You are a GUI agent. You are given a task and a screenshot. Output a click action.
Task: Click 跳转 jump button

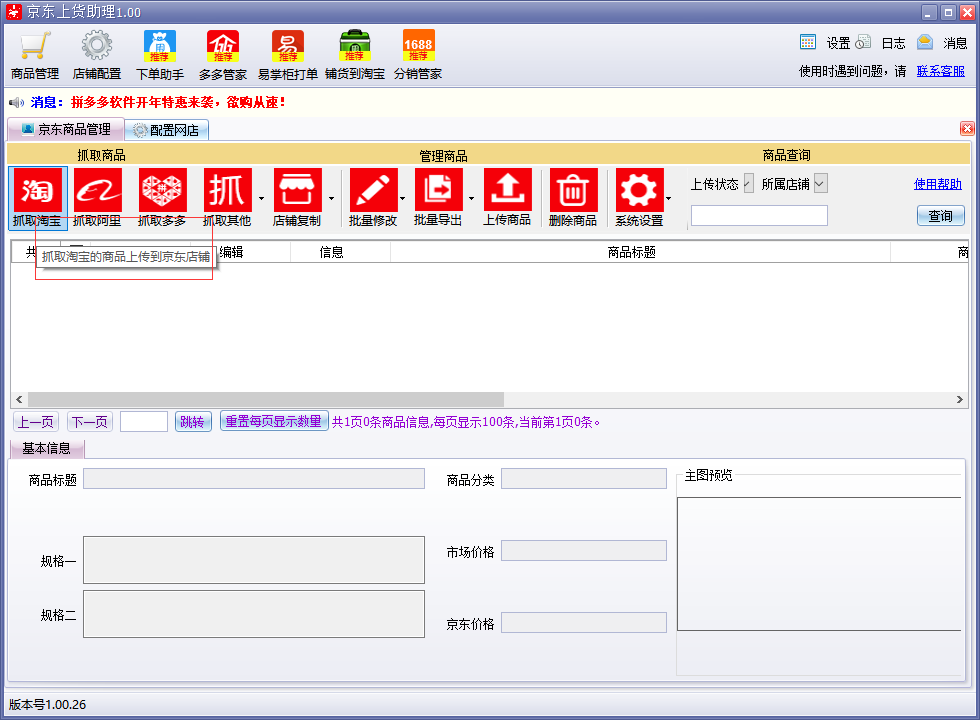tap(192, 422)
